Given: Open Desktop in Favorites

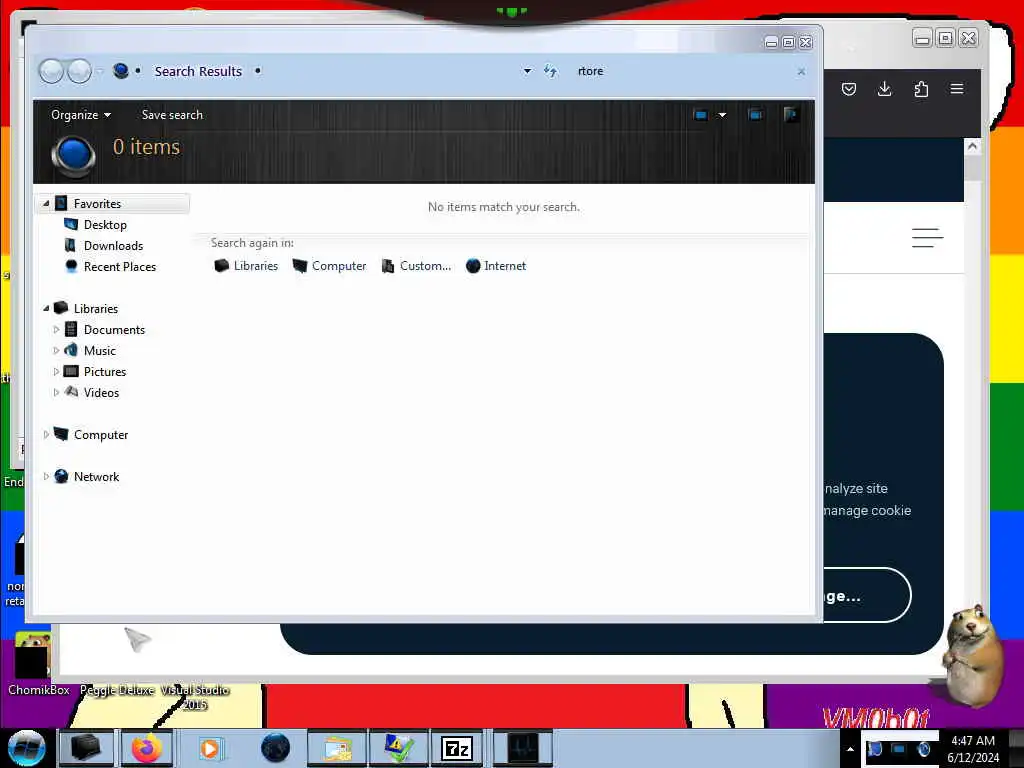Looking at the screenshot, I should 105,225.
